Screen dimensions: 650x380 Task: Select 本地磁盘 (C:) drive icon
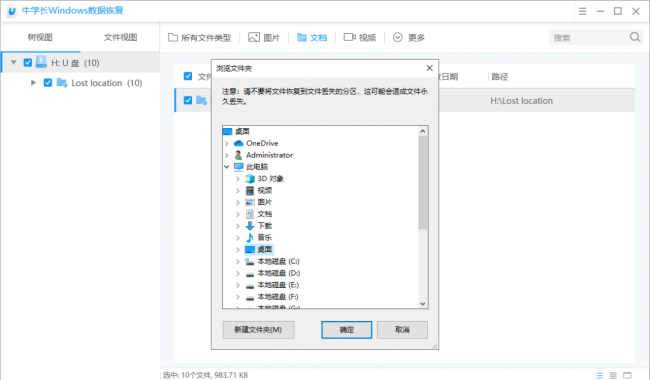(250, 261)
